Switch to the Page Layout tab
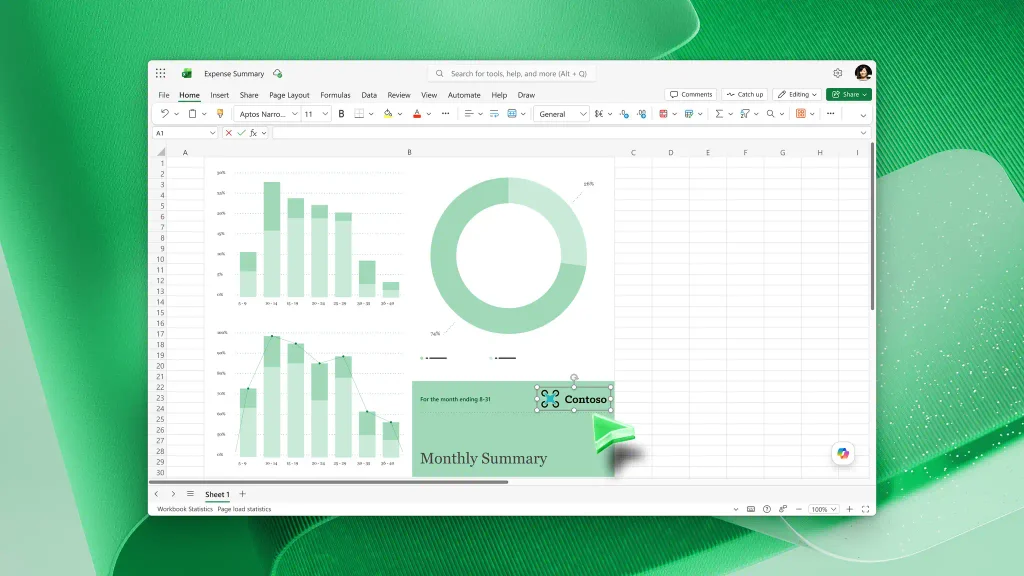1024x576 pixels. [x=289, y=95]
